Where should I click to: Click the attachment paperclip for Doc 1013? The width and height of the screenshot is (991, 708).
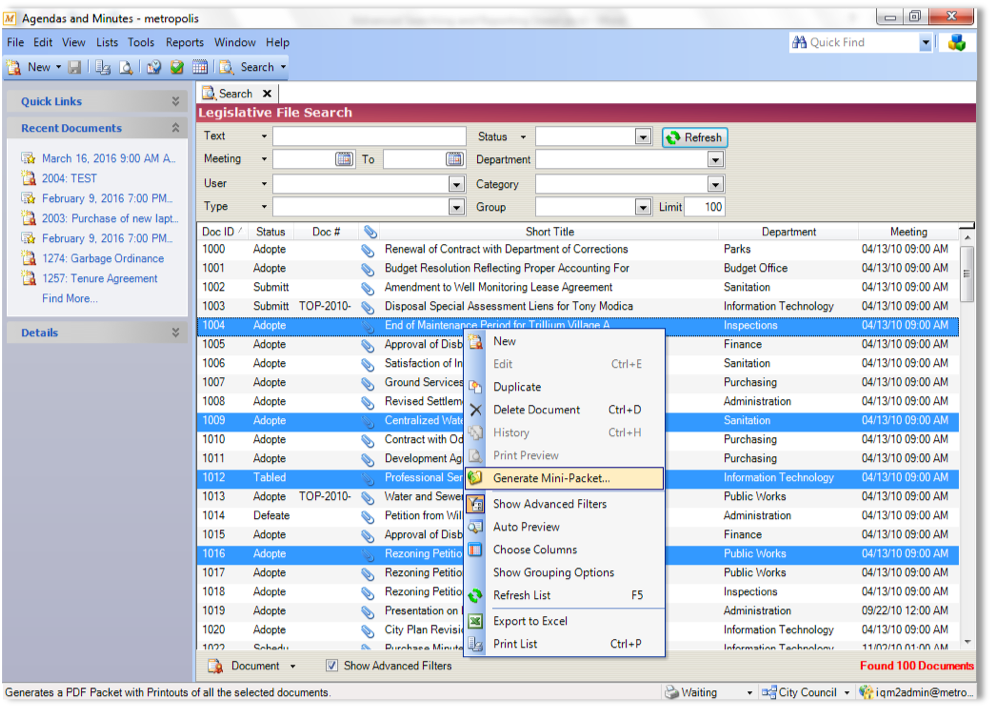click(367, 497)
